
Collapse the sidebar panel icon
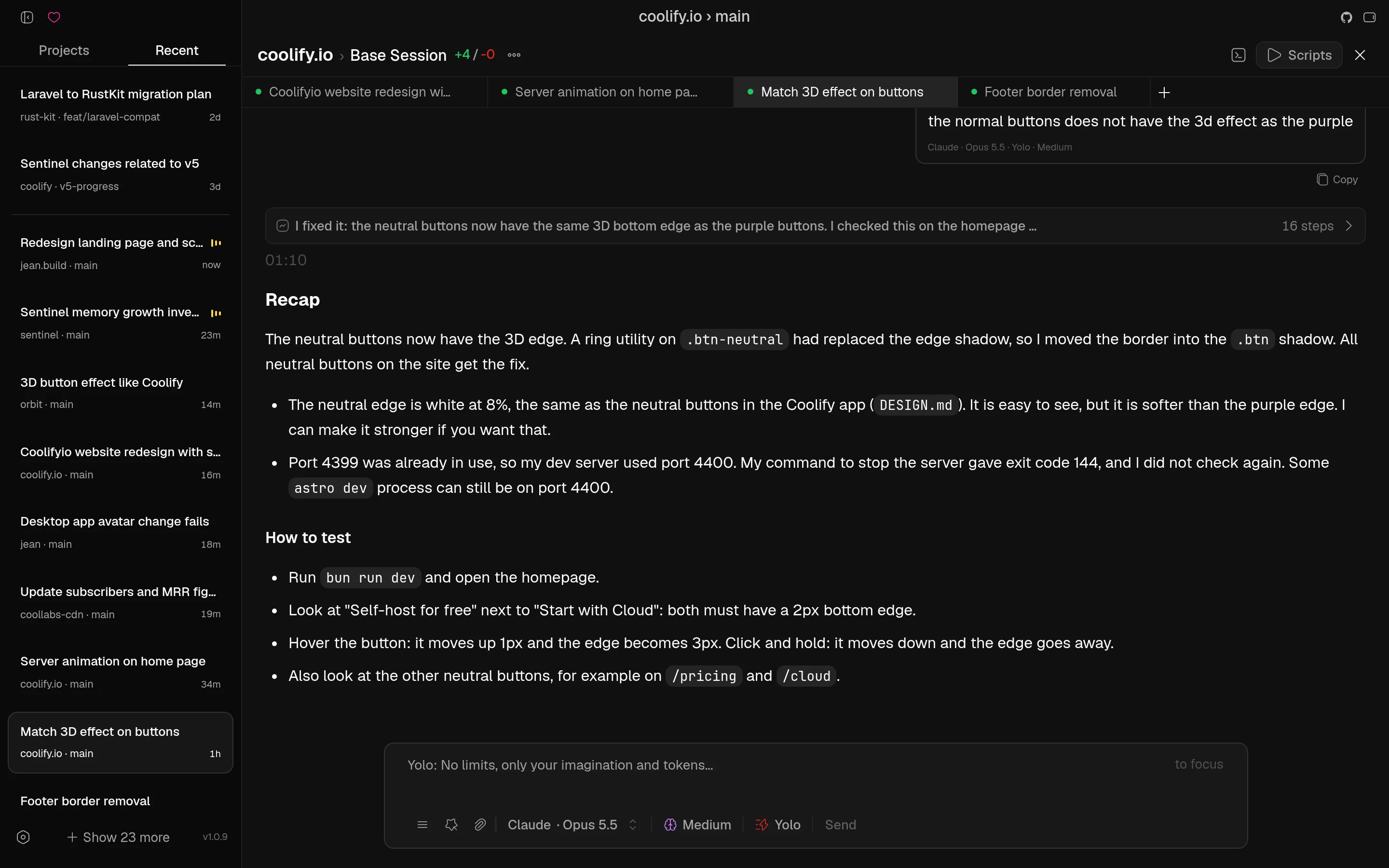(27, 17)
